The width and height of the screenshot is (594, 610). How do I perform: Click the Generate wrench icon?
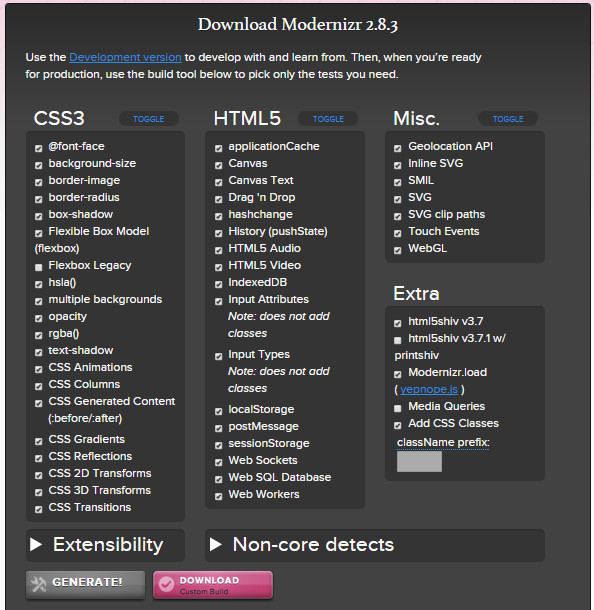[39, 584]
